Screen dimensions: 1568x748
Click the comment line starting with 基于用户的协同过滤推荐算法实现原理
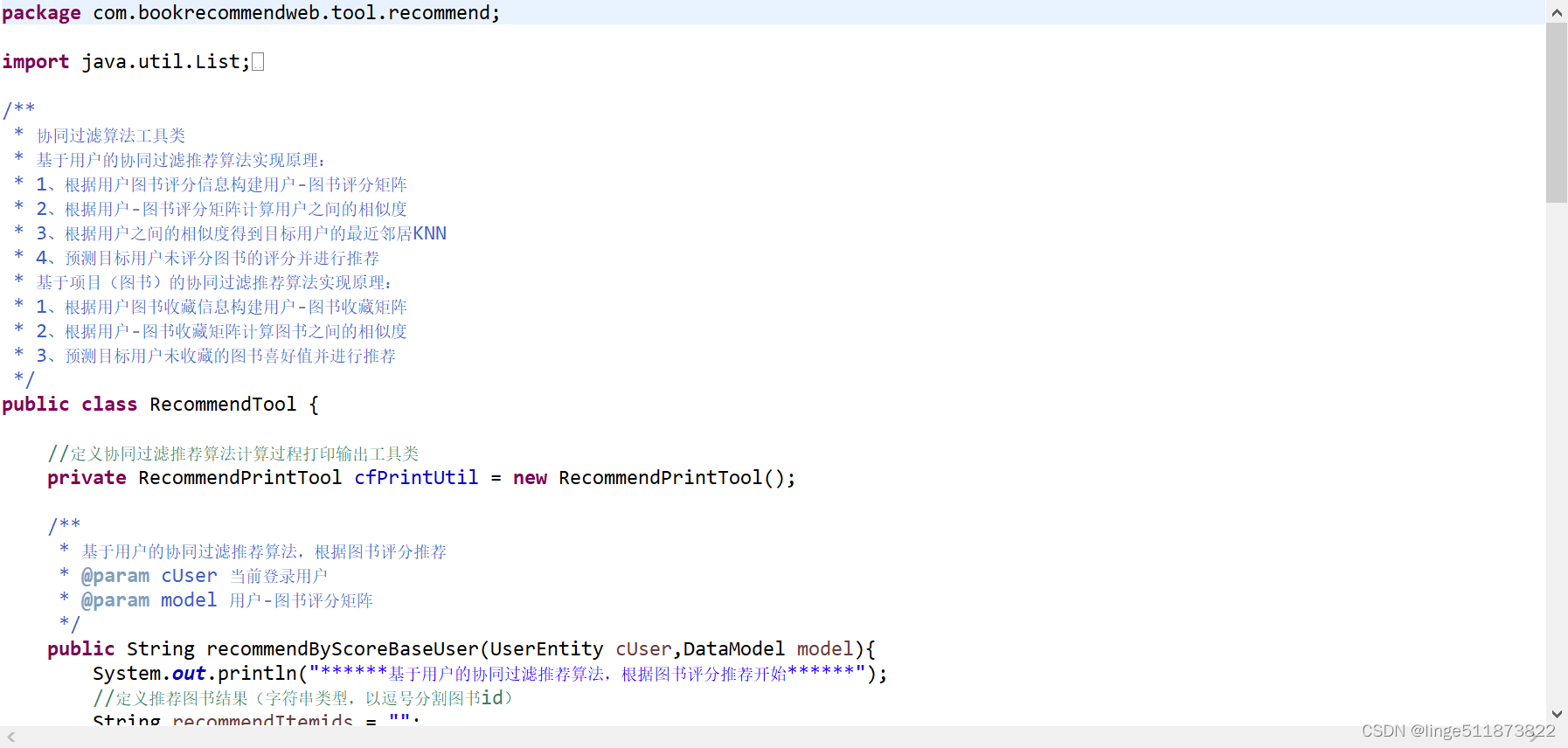pyautogui.click(x=181, y=160)
